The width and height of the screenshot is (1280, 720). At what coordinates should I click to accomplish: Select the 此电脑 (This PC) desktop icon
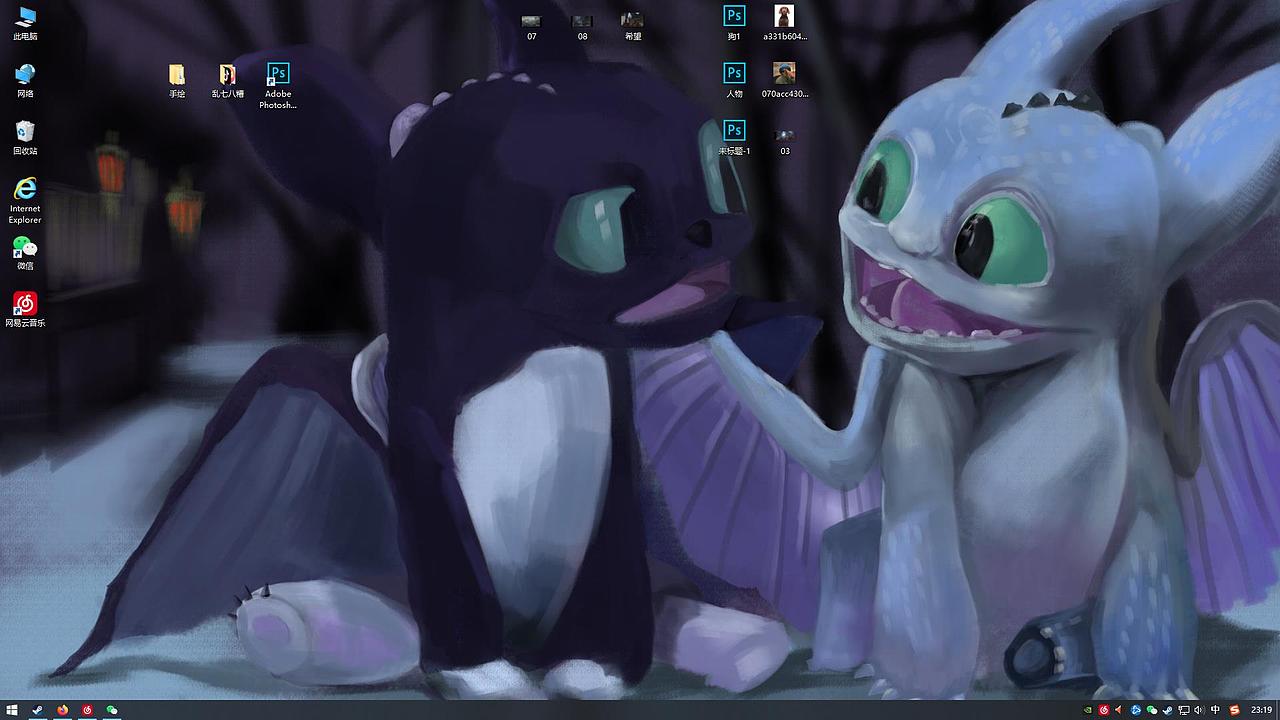click(x=25, y=24)
